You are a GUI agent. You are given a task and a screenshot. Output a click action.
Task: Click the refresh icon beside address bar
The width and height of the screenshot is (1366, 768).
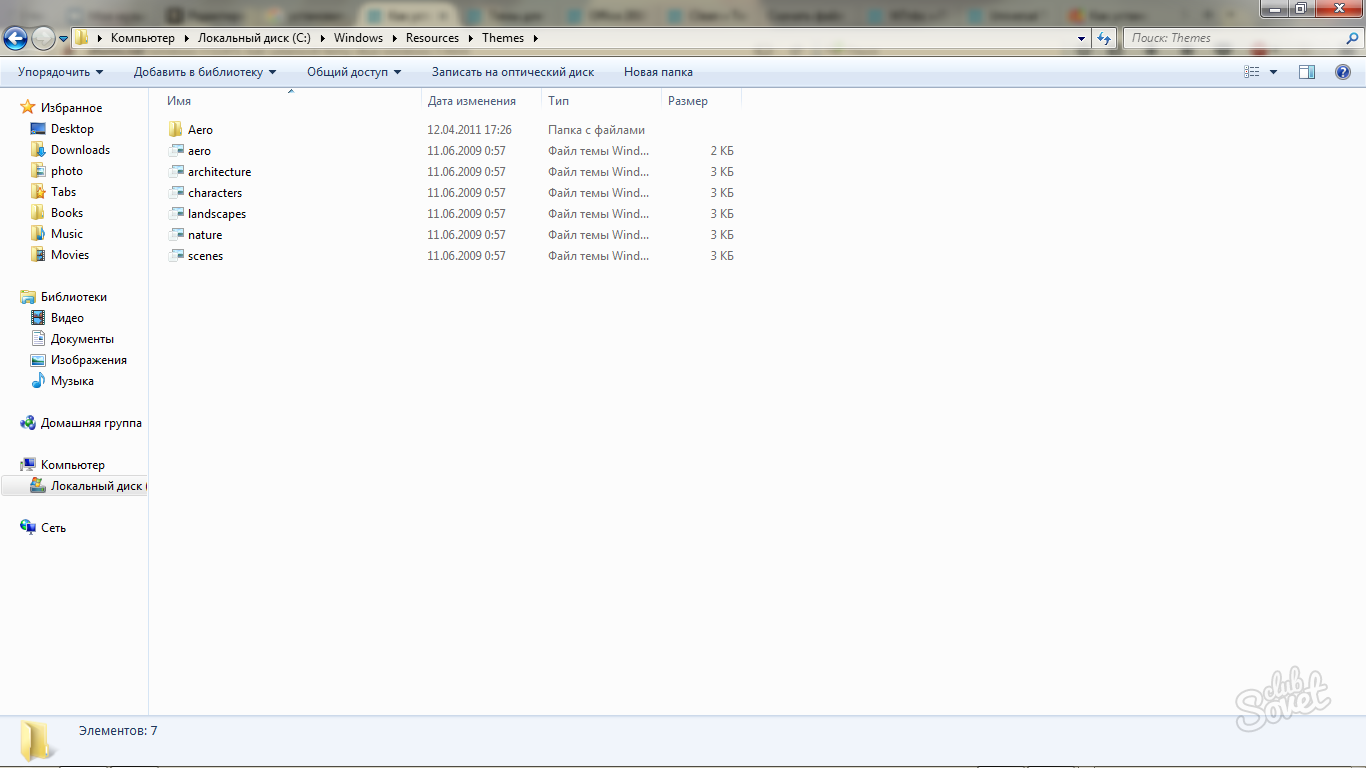[x=1104, y=38]
